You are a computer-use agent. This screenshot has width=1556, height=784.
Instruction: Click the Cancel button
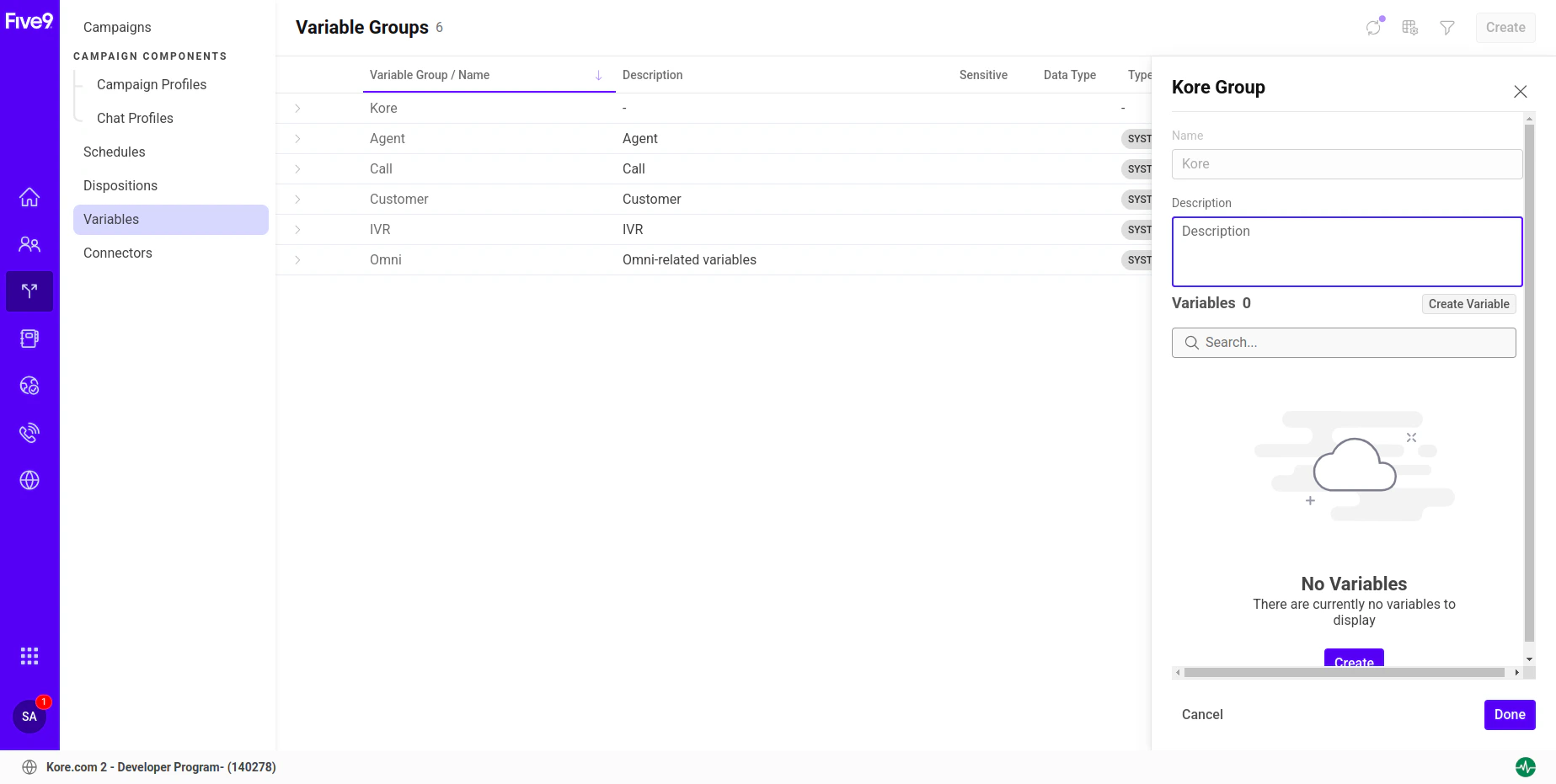[1202, 715]
